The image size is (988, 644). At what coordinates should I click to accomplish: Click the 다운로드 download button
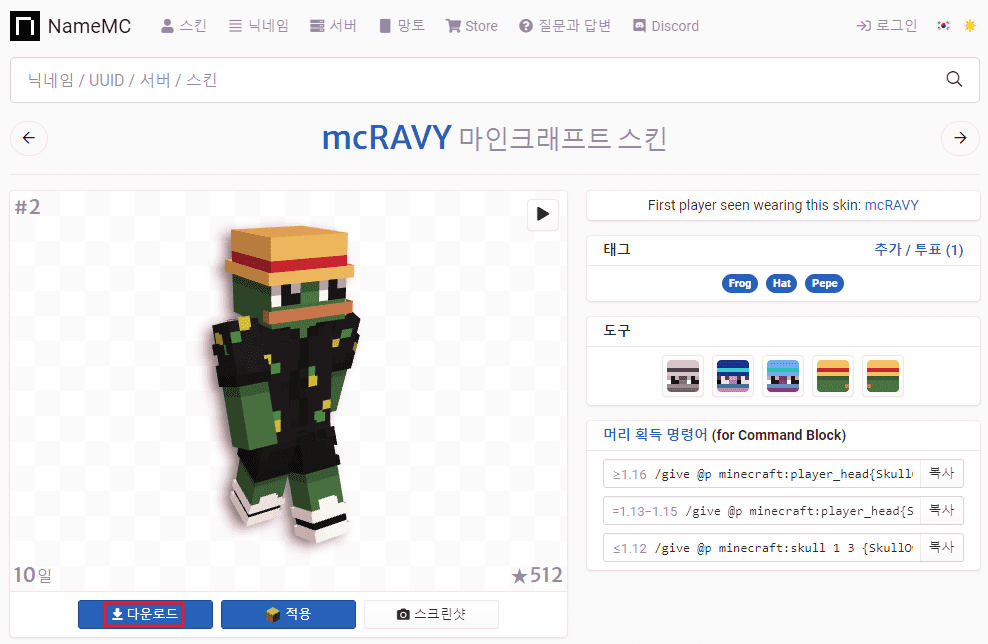tap(145, 614)
